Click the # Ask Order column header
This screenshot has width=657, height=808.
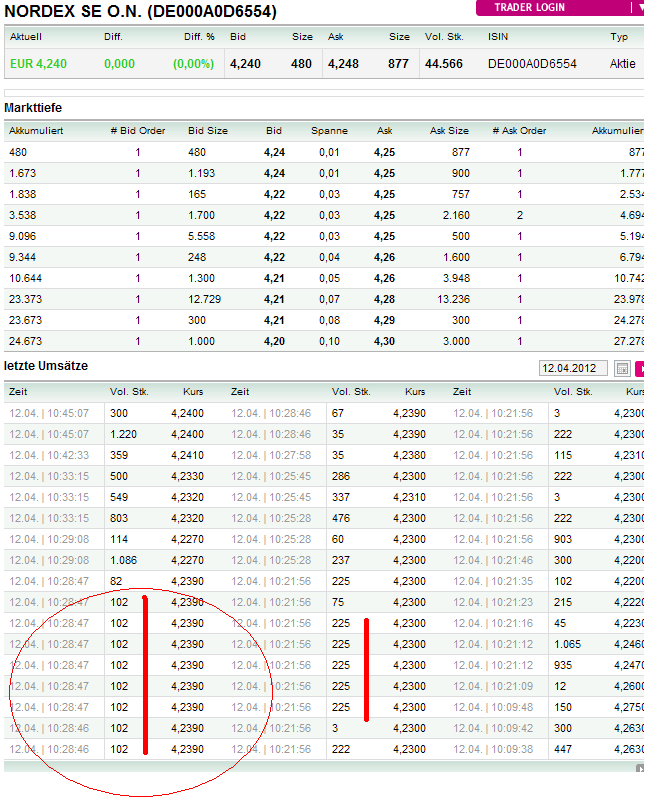519,131
